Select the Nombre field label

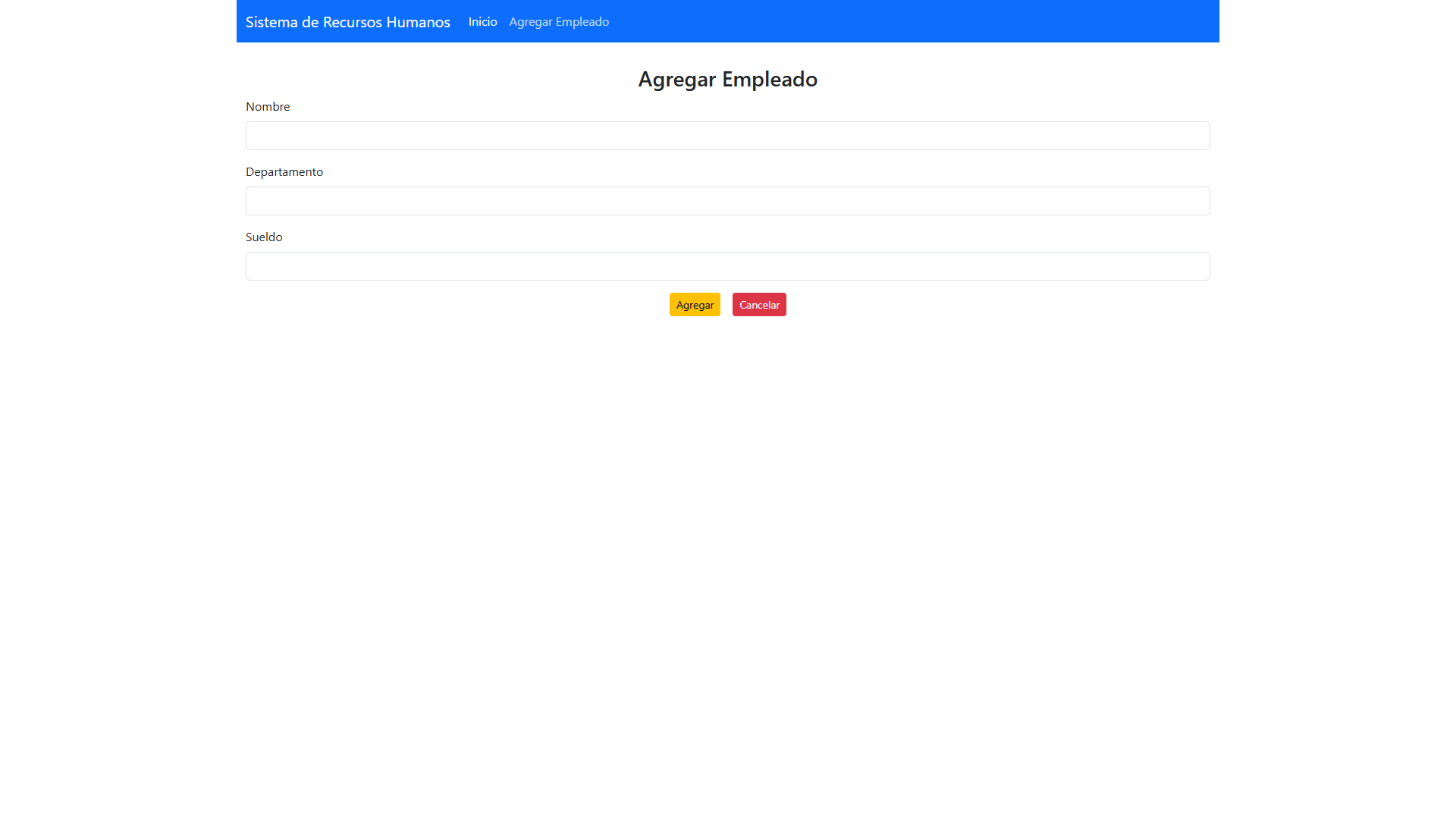tap(268, 107)
